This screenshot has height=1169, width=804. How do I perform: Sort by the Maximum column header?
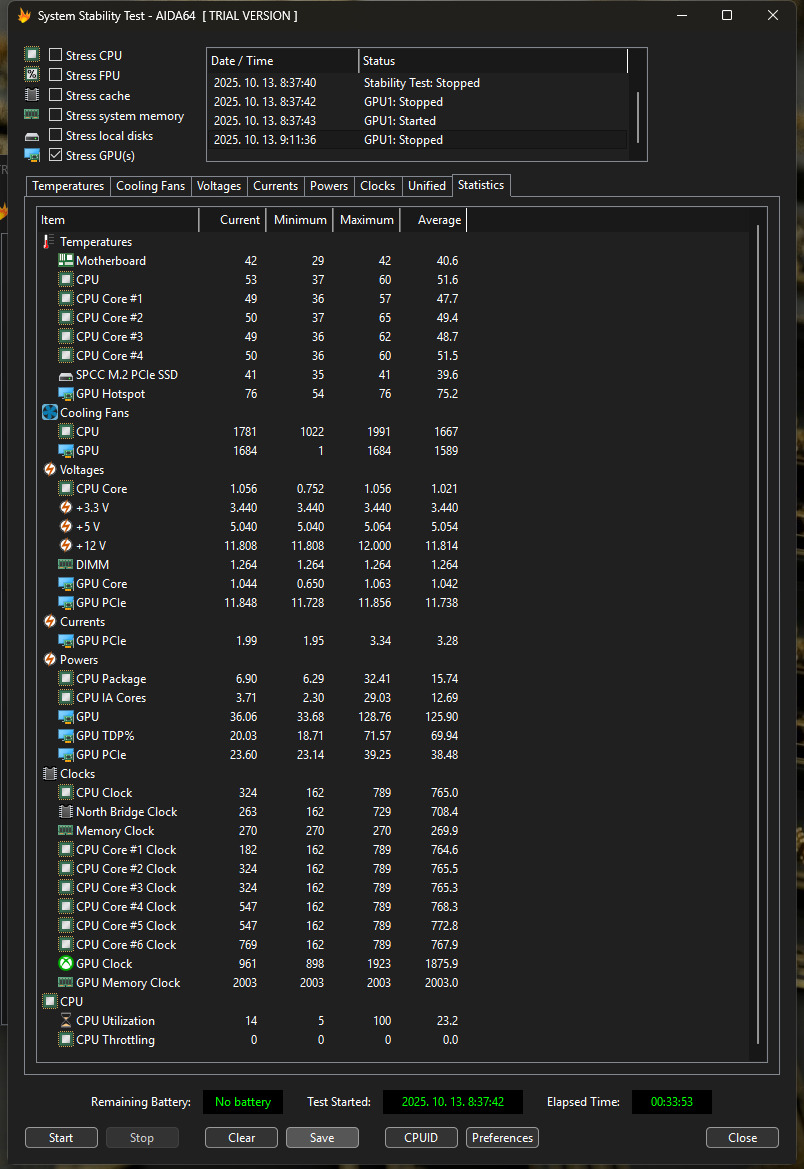coord(366,220)
